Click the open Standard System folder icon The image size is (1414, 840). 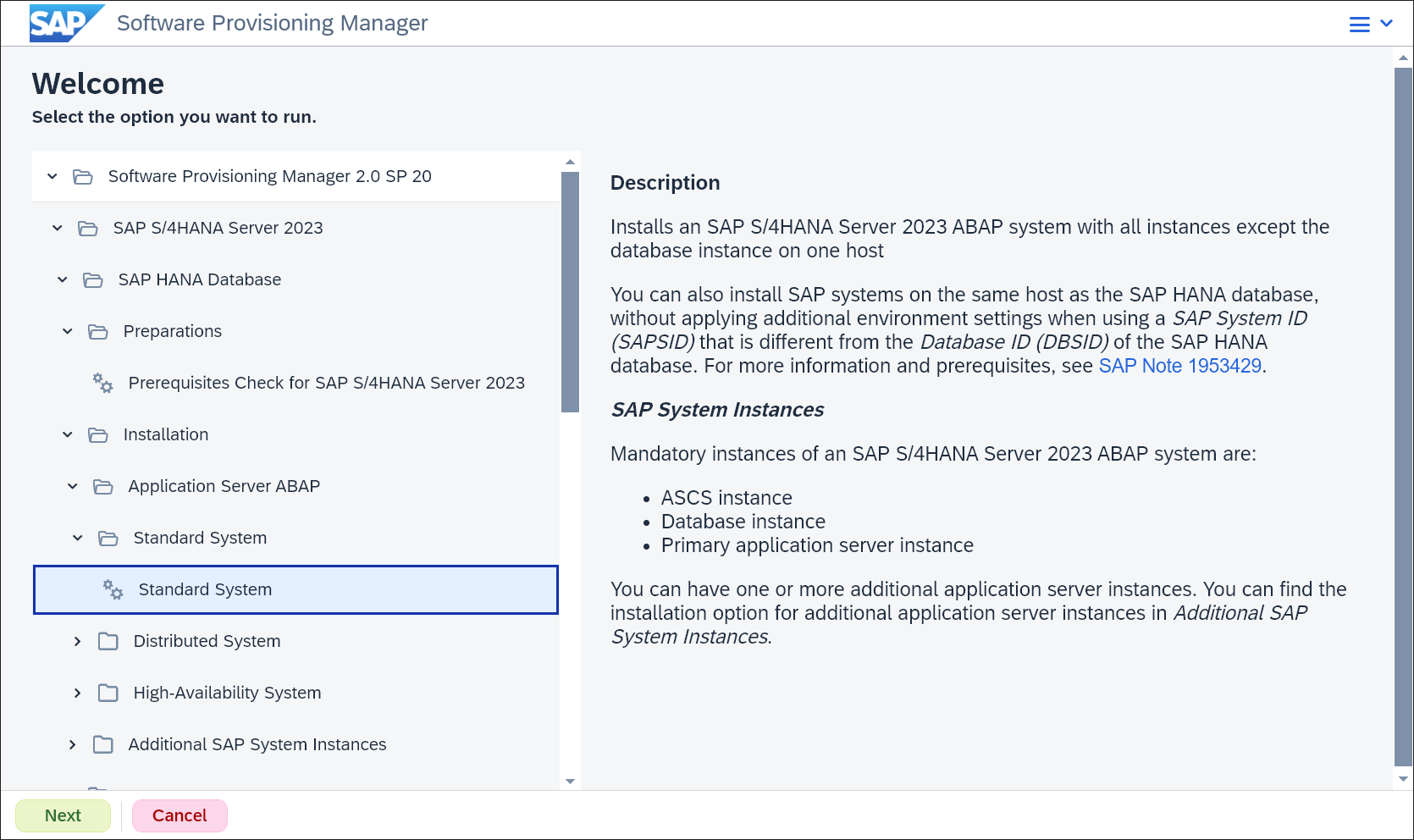(108, 539)
